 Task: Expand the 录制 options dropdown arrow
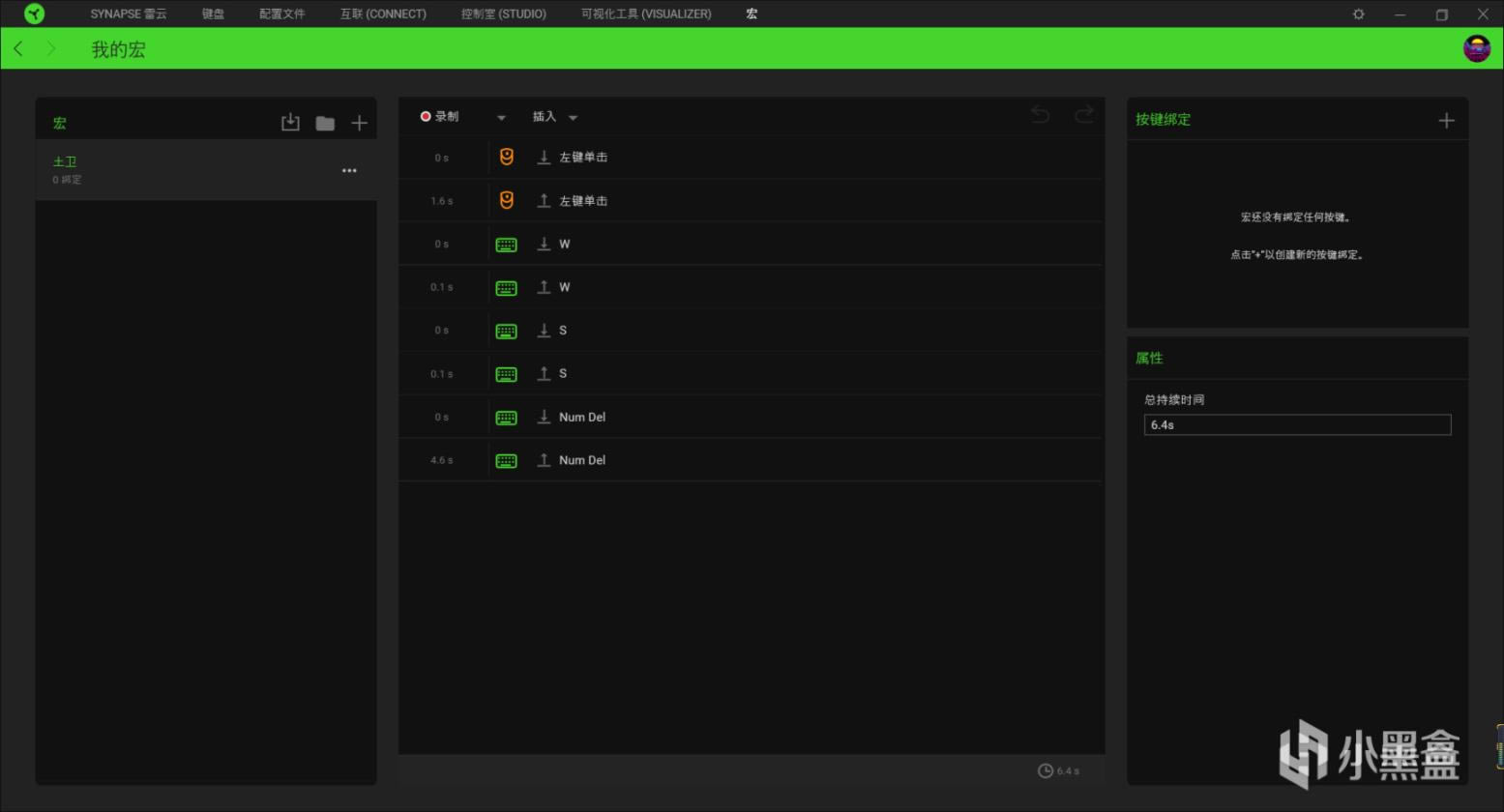[x=501, y=118]
